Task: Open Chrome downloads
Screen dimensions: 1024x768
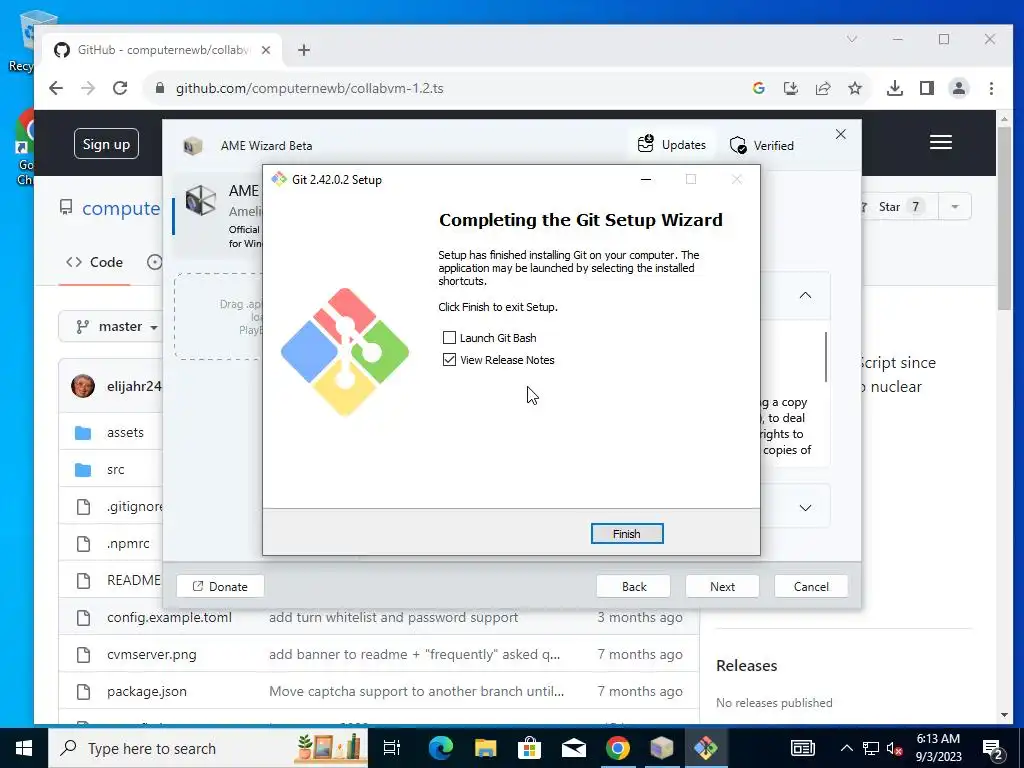Action: tap(895, 88)
